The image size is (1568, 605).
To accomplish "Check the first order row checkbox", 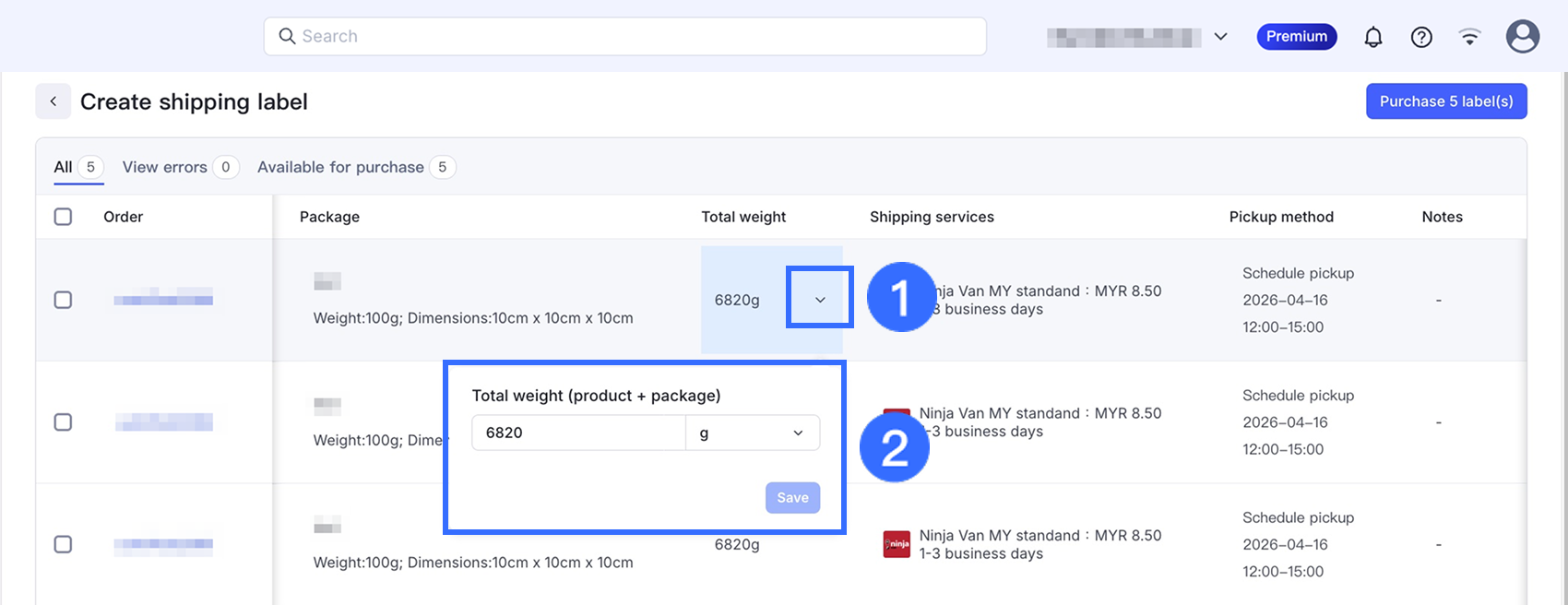I will [63, 300].
